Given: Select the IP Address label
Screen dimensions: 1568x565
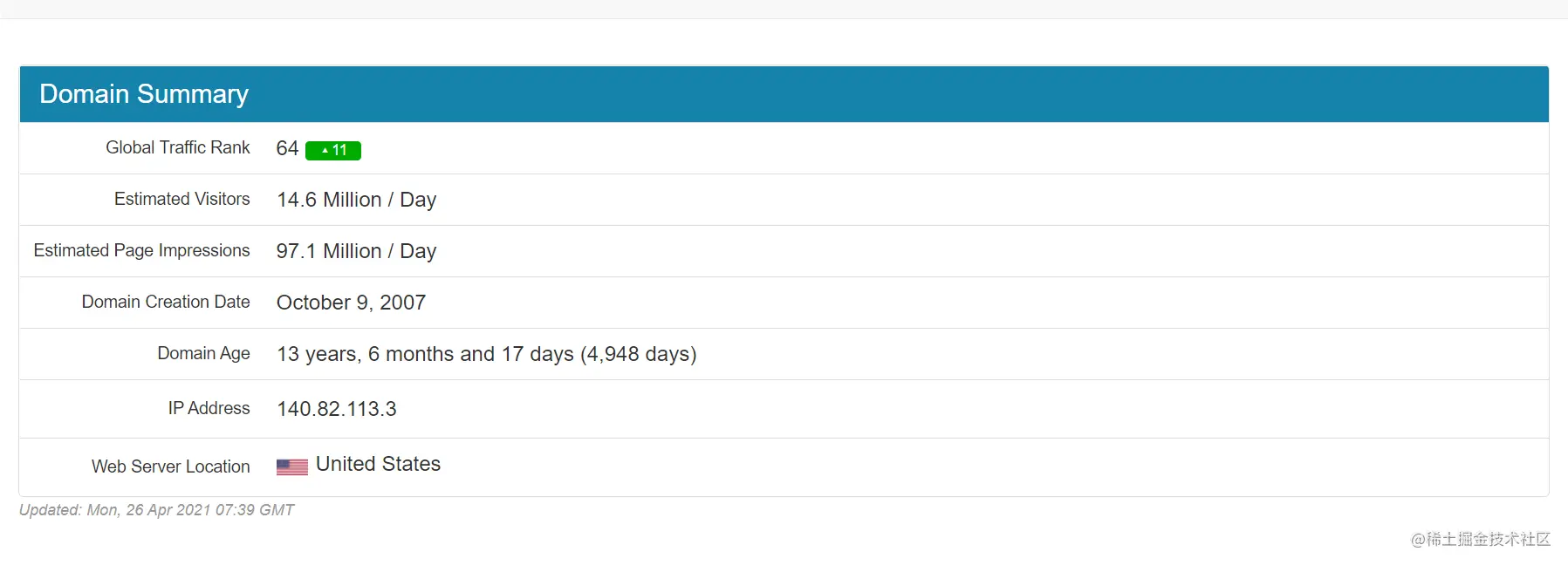Looking at the screenshot, I should (x=209, y=408).
